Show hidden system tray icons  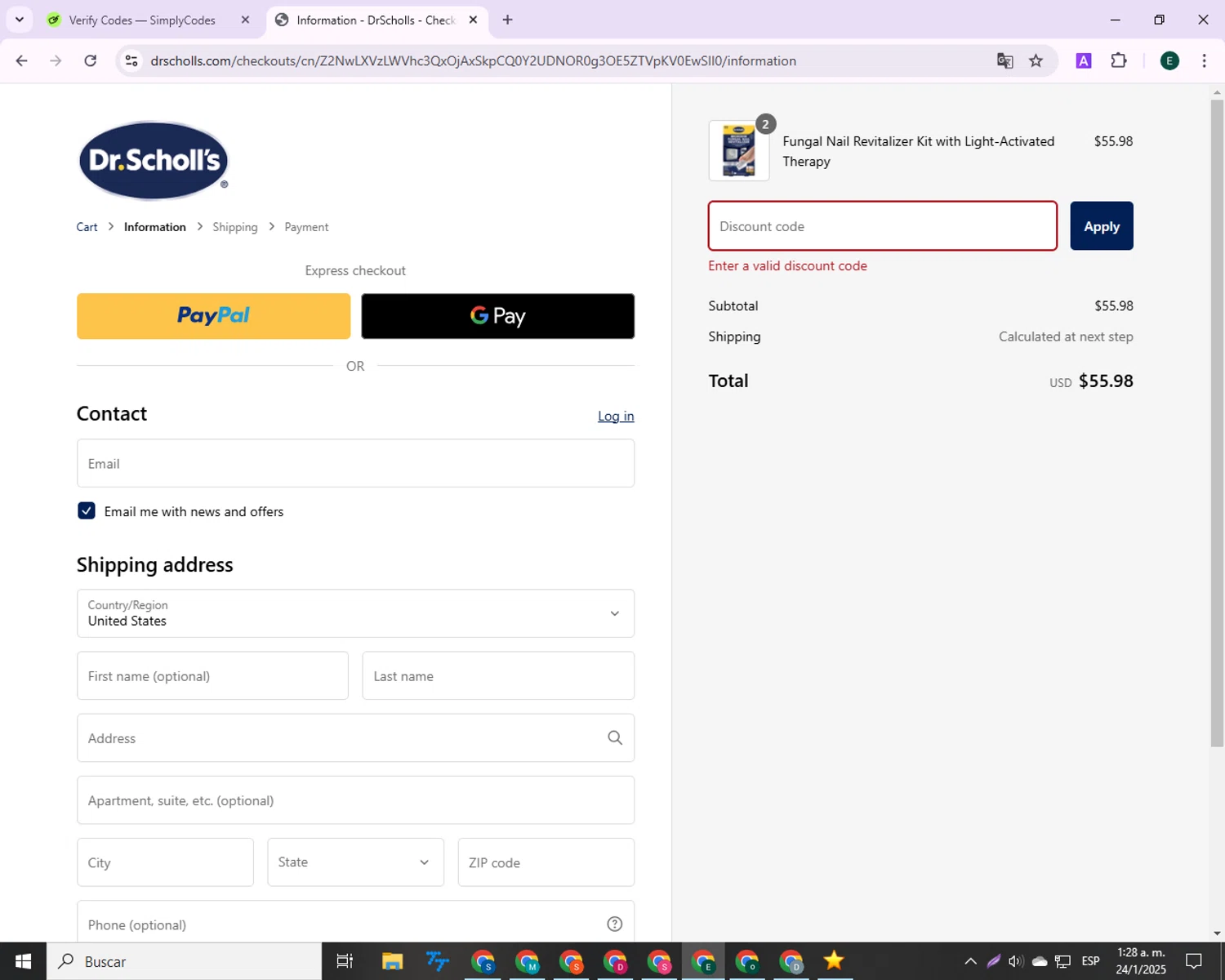tap(970, 961)
